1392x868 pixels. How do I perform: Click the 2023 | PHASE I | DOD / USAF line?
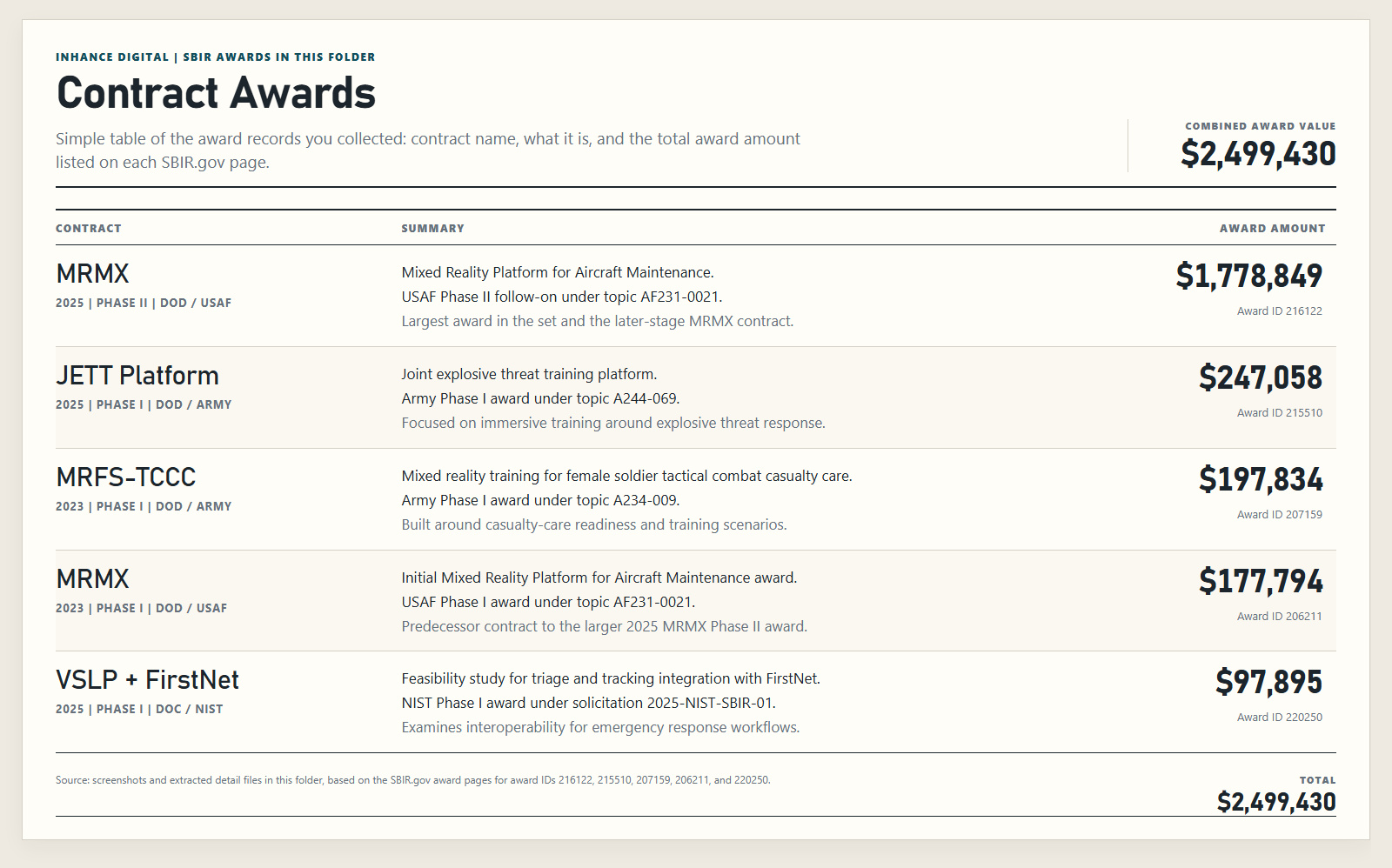pos(141,609)
